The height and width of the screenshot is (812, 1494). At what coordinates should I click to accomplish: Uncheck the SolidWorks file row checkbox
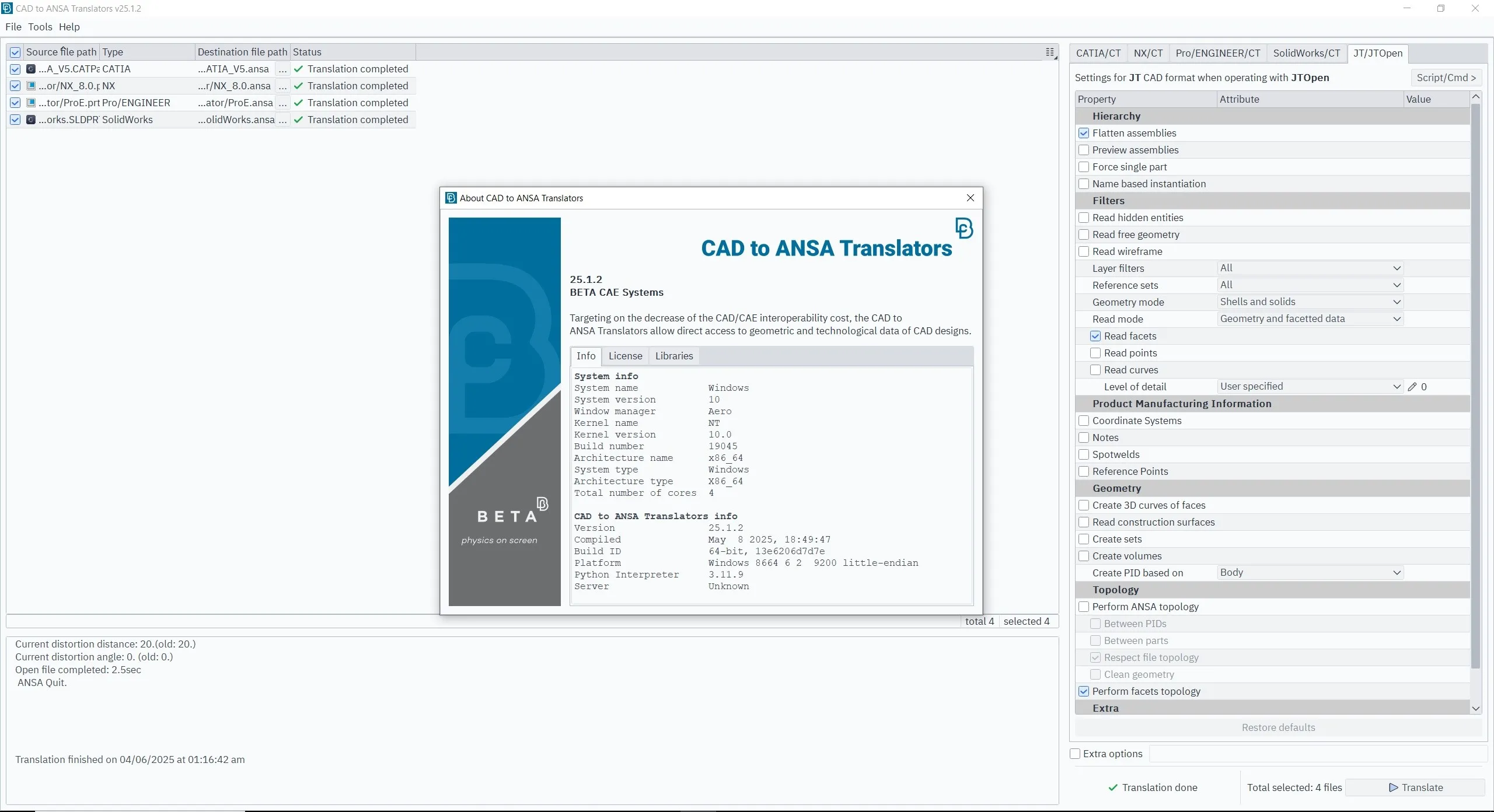[x=15, y=120]
